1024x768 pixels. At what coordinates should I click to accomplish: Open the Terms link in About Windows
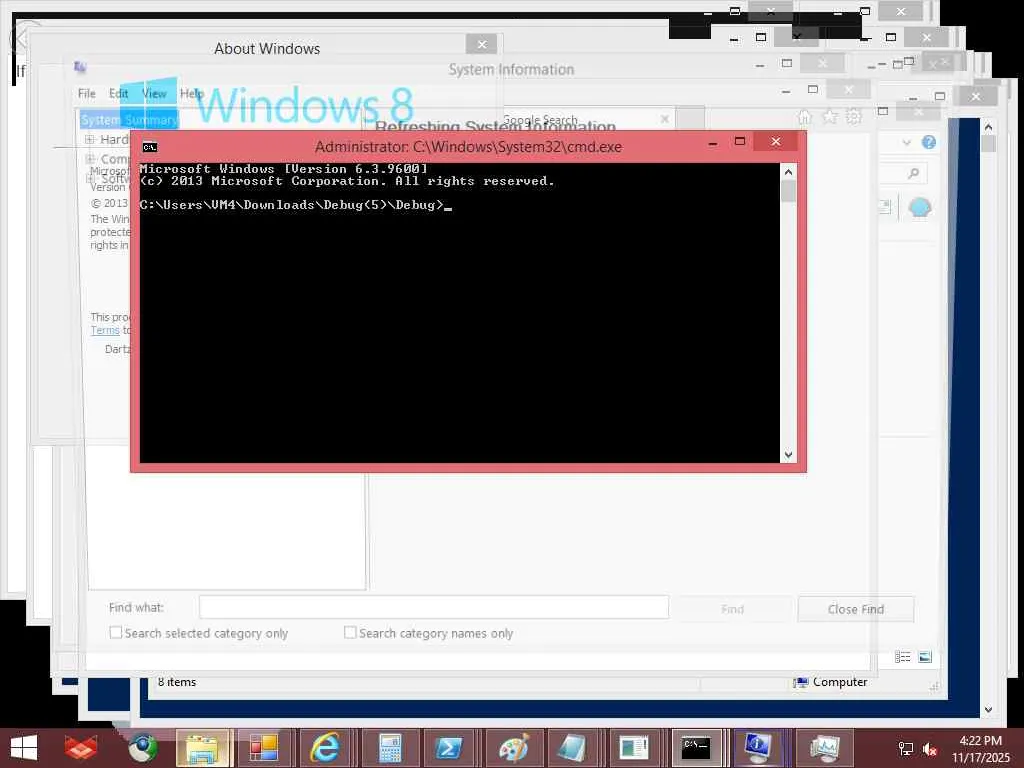(105, 330)
